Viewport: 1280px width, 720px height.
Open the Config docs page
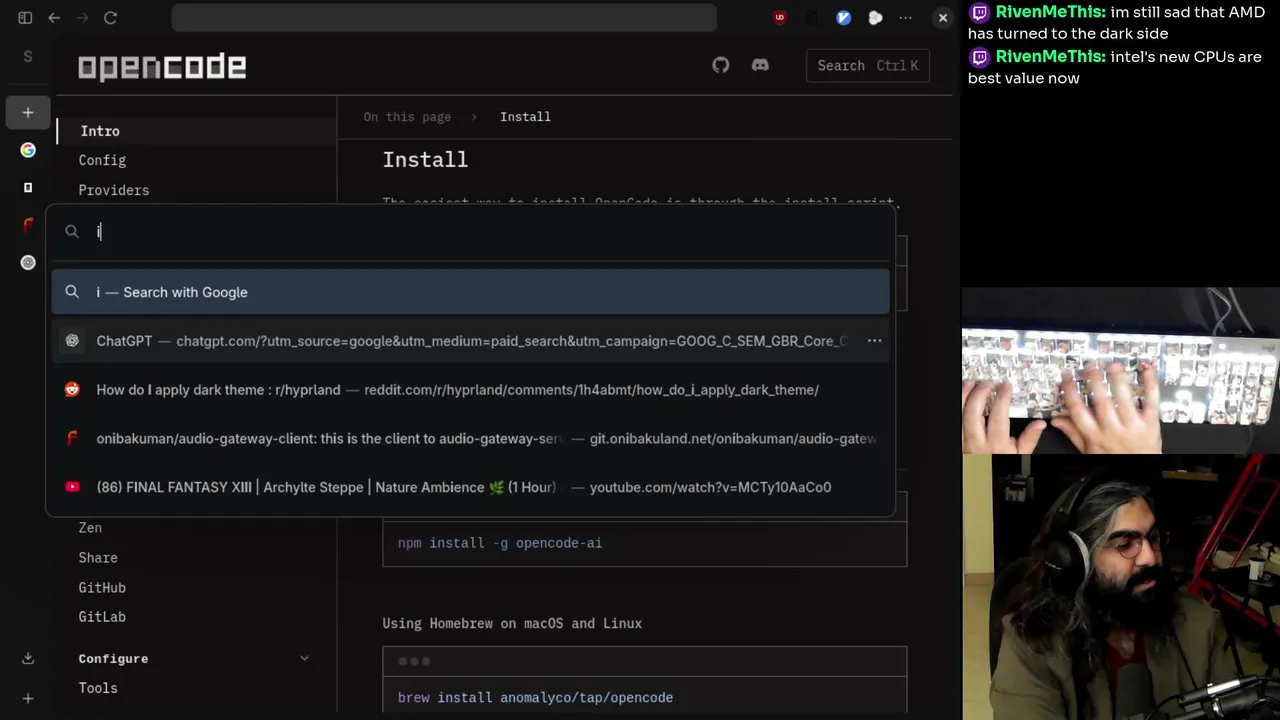(102, 160)
